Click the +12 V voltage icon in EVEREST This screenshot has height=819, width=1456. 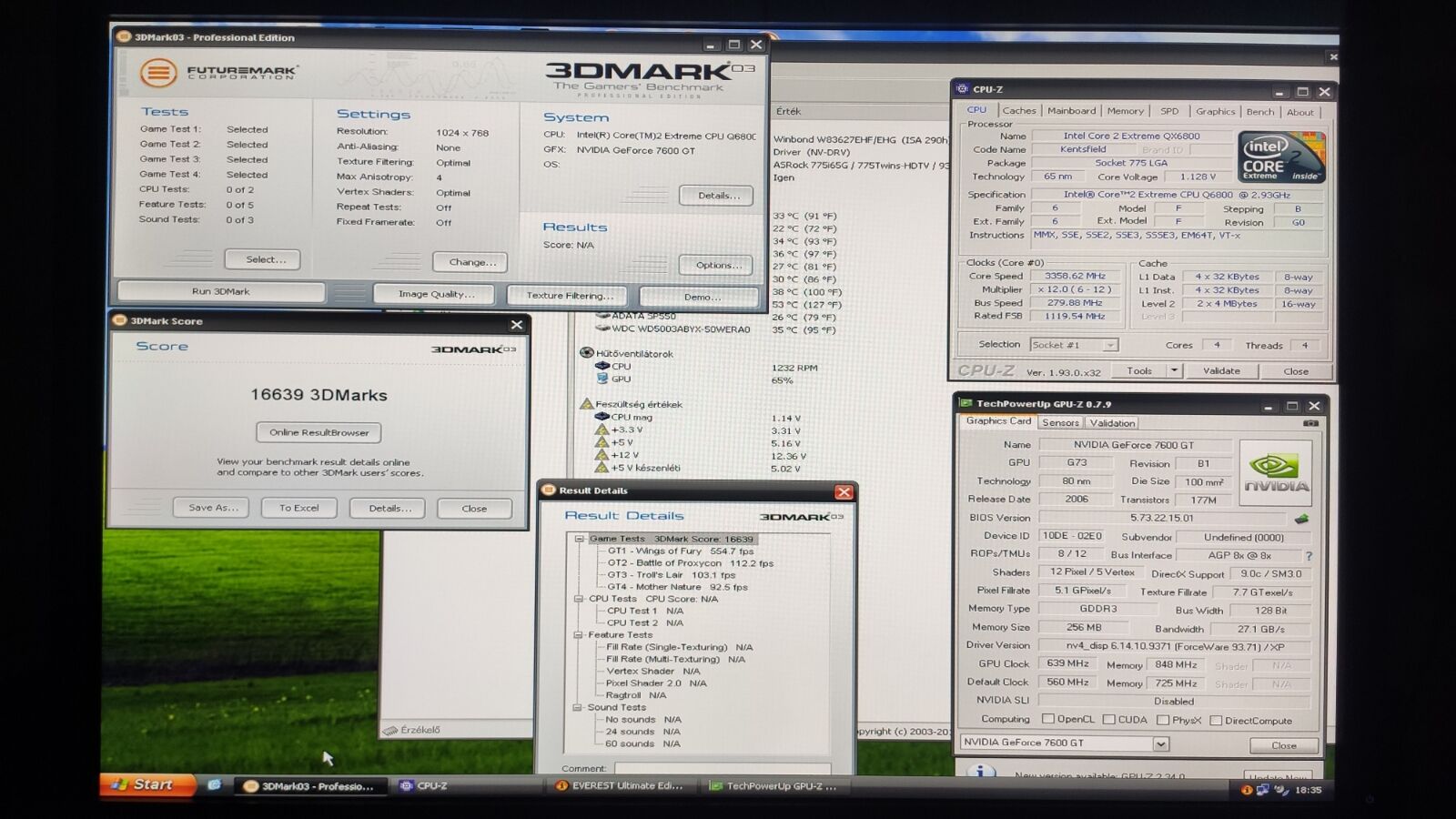[x=602, y=455]
